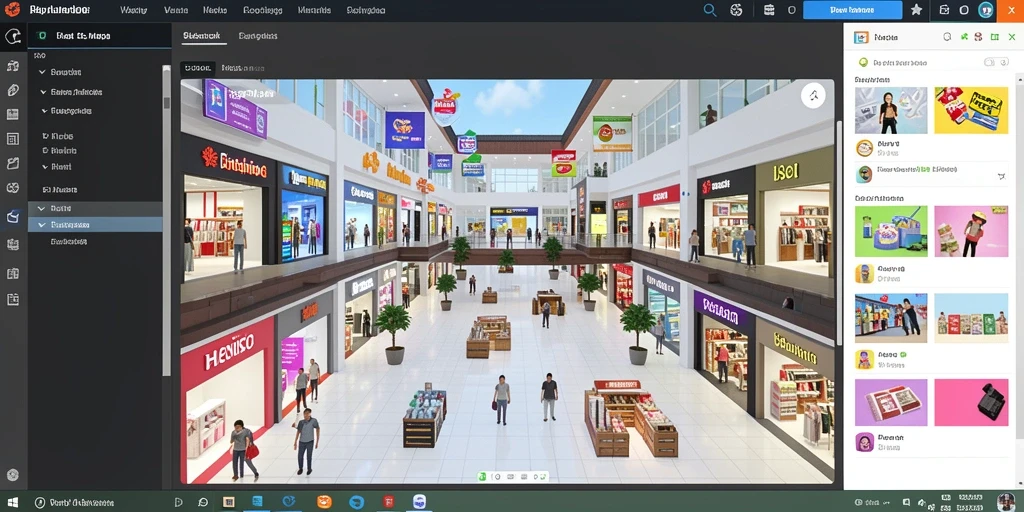Open the orange face app in the taskbar
Viewport: 1024px width, 512px height.
324,502
